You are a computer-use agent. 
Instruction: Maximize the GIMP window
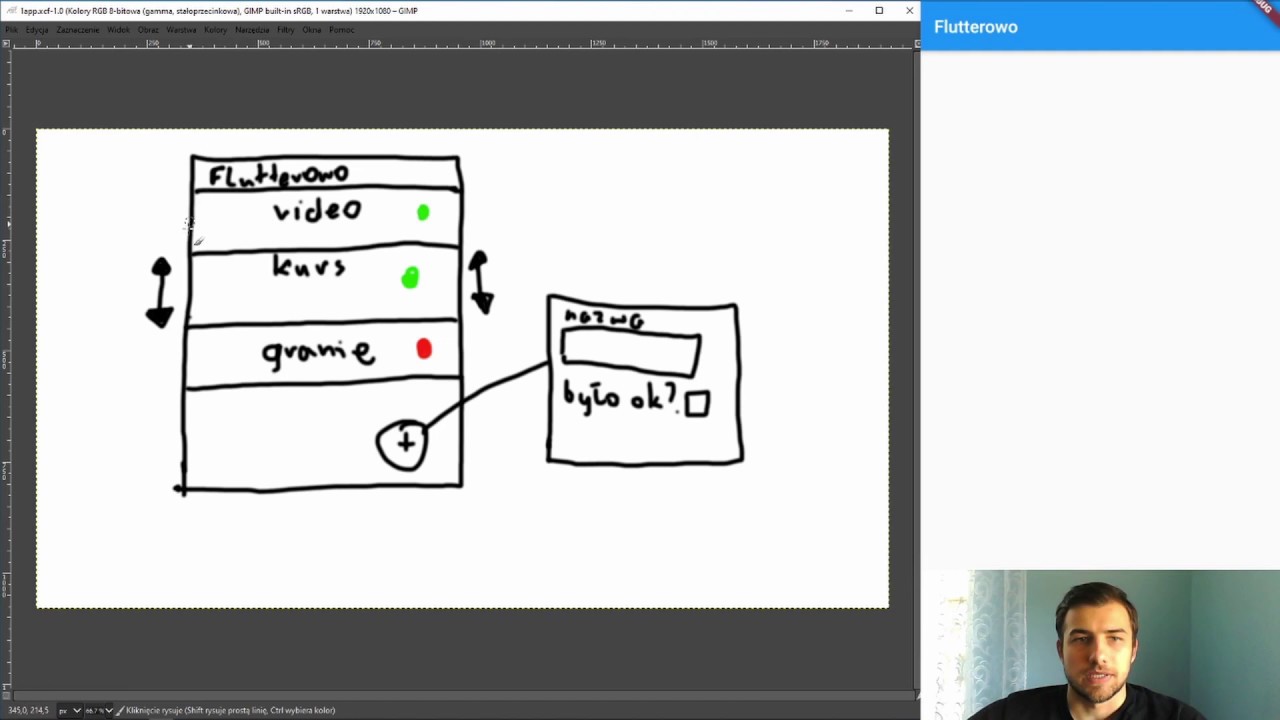(x=879, y=11)
